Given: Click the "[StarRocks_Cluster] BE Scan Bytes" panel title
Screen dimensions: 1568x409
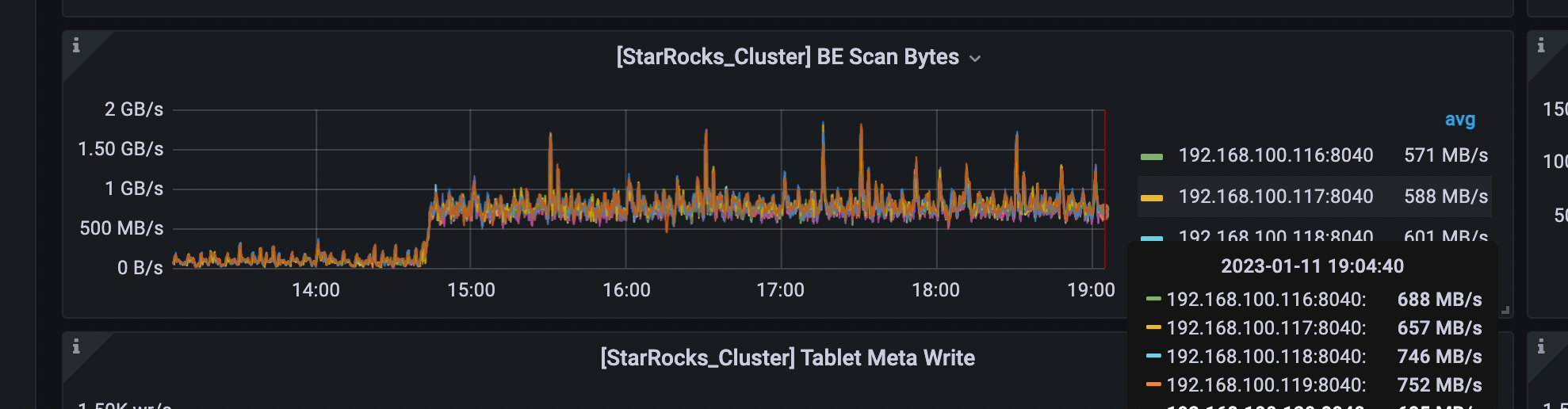Looking at the screenshot, I should click(787, 57).
